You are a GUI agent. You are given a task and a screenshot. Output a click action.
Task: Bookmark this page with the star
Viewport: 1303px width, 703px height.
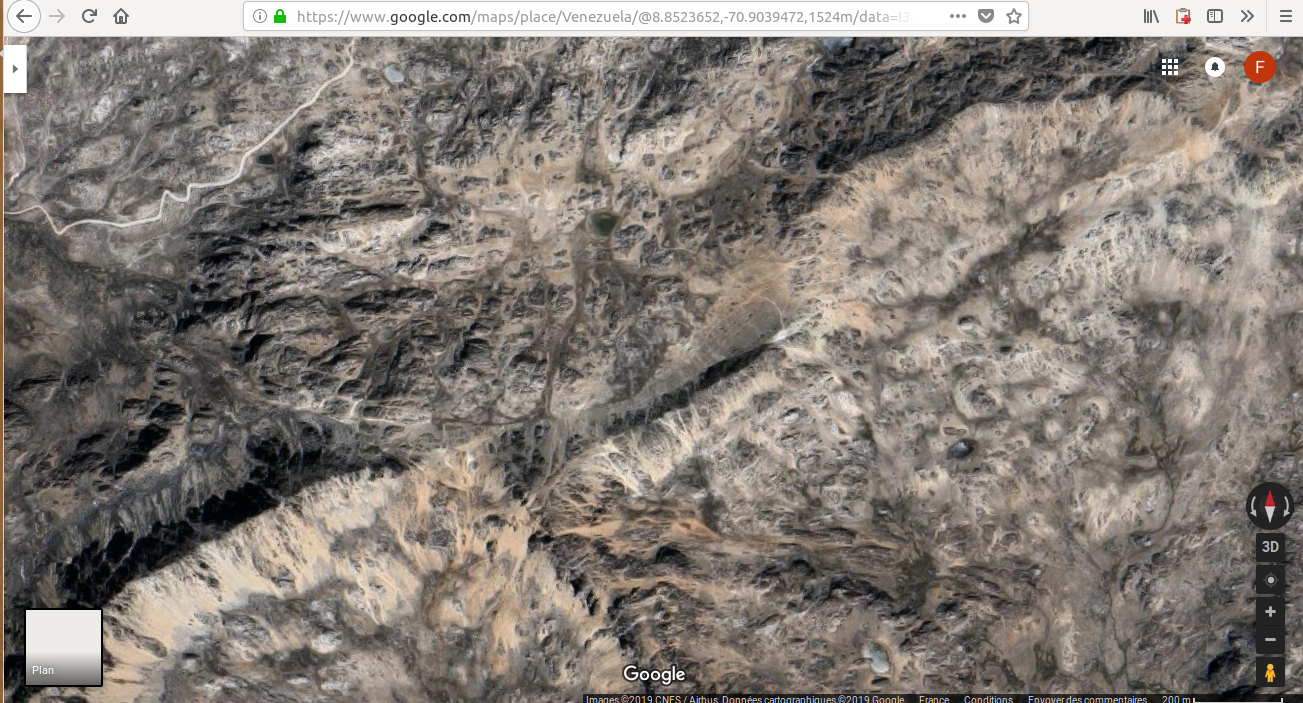tap(1014, 16)
